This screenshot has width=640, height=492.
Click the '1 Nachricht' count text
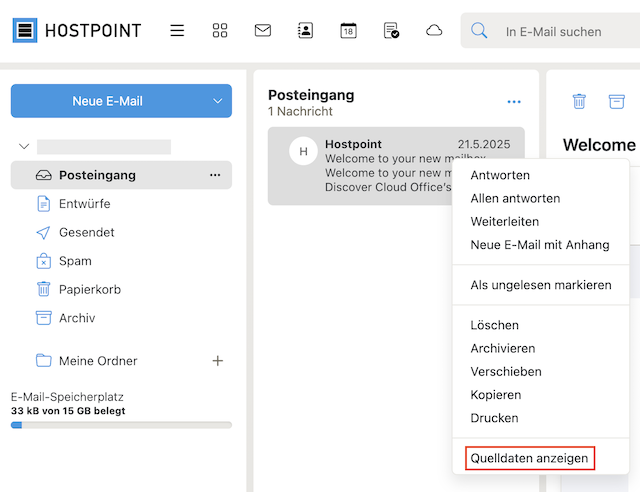tap(300, 111)
